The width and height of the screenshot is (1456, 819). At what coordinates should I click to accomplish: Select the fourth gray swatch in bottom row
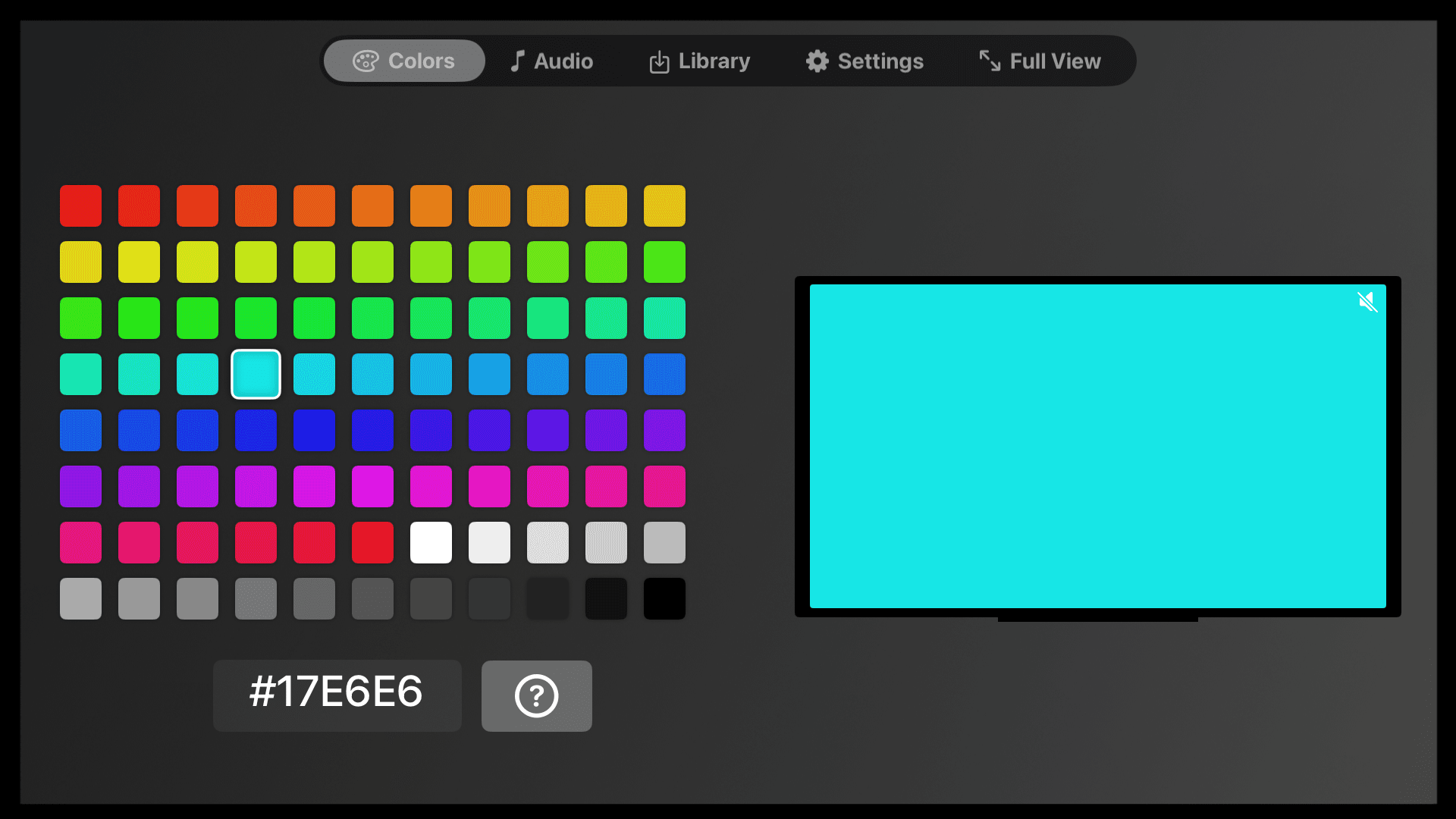[x=256, y=598]
